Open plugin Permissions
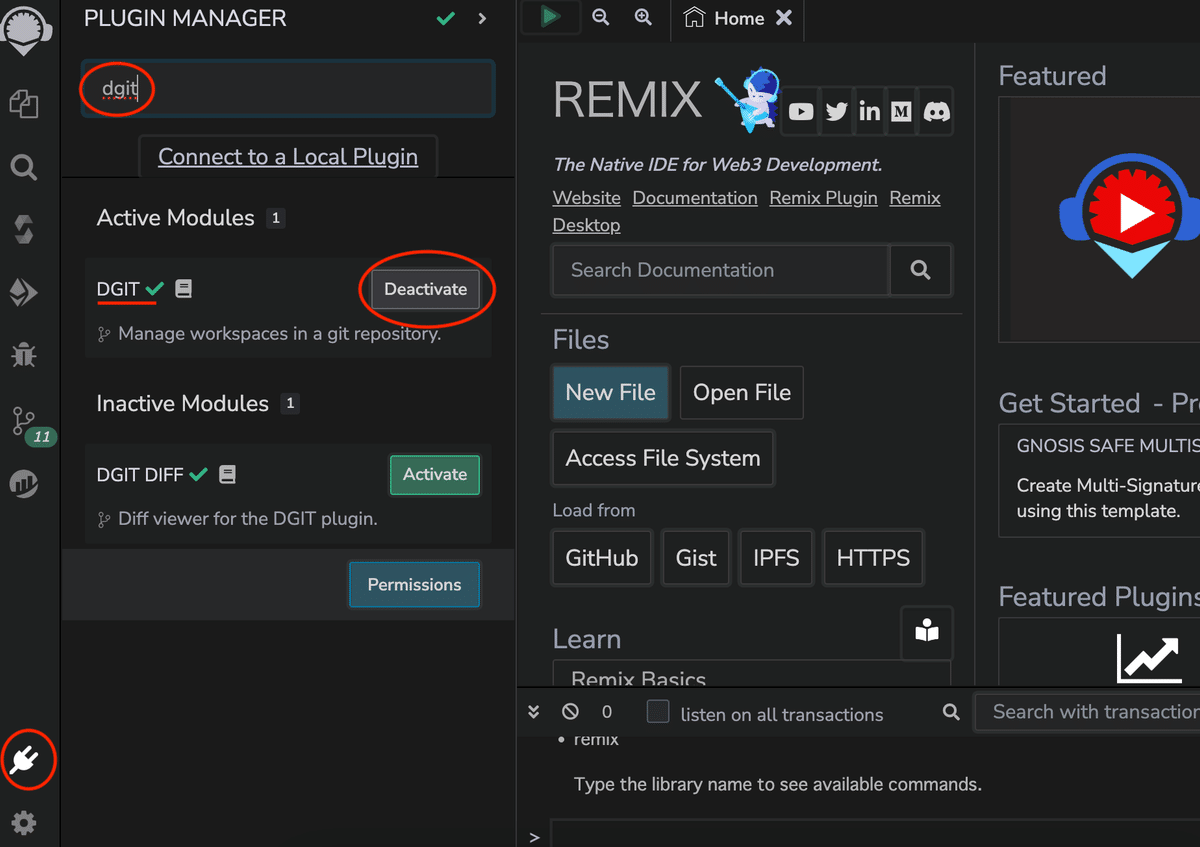Viewport: 1200px width, 847px height. point(414,585)
